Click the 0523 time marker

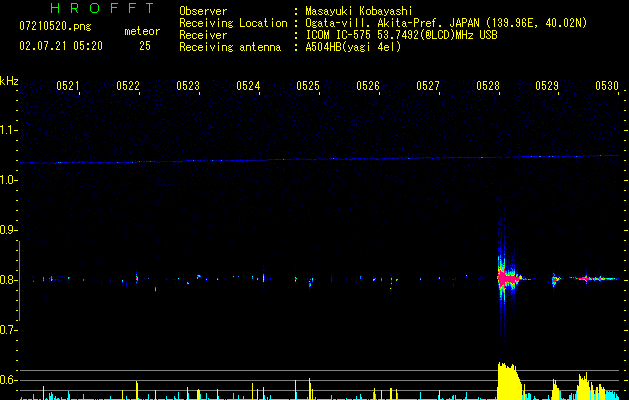point(188,86)
